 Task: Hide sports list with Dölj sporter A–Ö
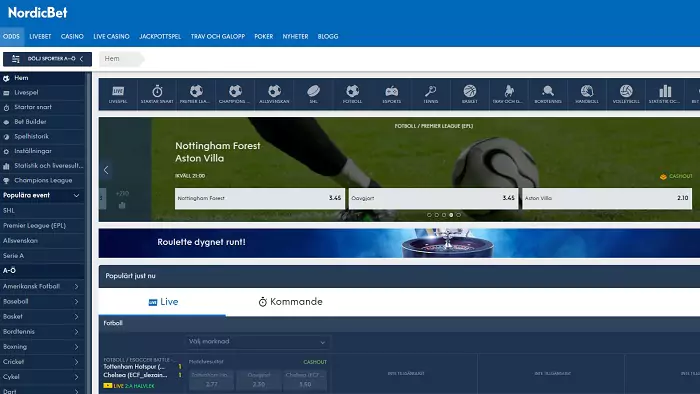click(x=47, y=59)
